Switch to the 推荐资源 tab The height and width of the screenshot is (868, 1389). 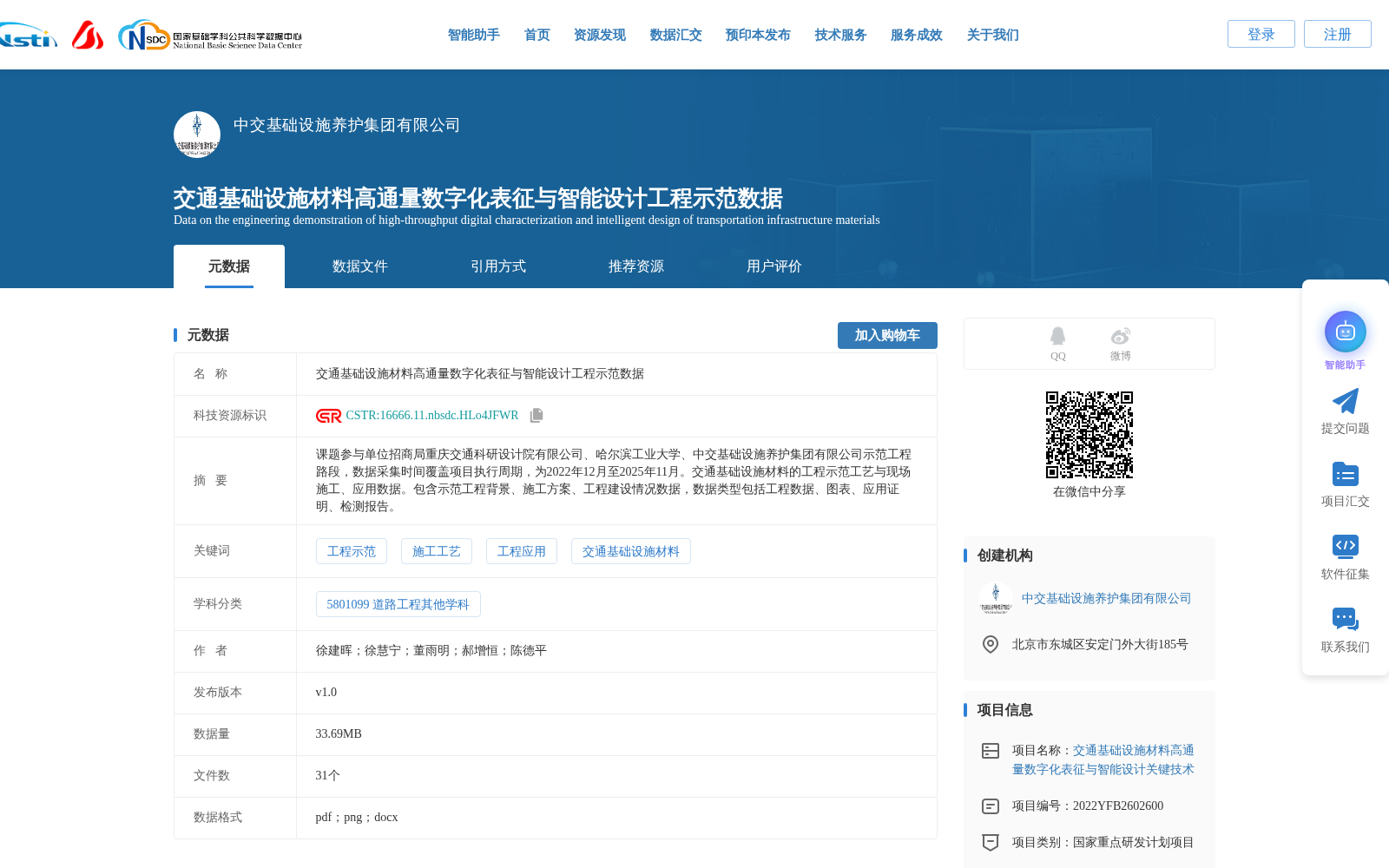636,266
